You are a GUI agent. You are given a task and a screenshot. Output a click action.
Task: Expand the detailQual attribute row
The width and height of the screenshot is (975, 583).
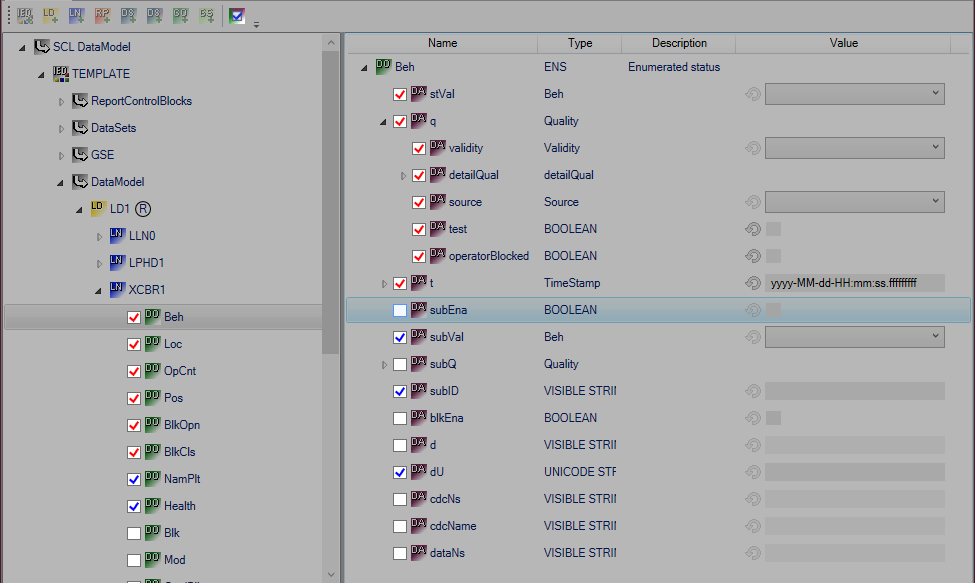click(x=403, y=176)
